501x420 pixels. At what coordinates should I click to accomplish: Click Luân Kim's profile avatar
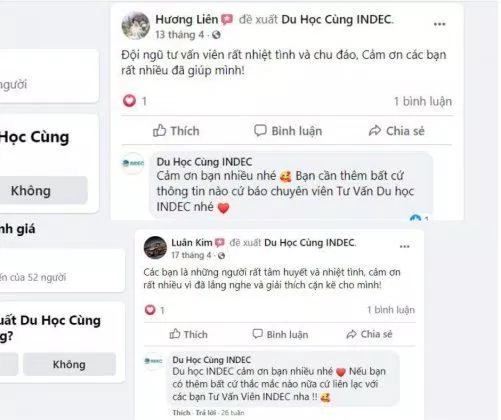click(155, 248)
